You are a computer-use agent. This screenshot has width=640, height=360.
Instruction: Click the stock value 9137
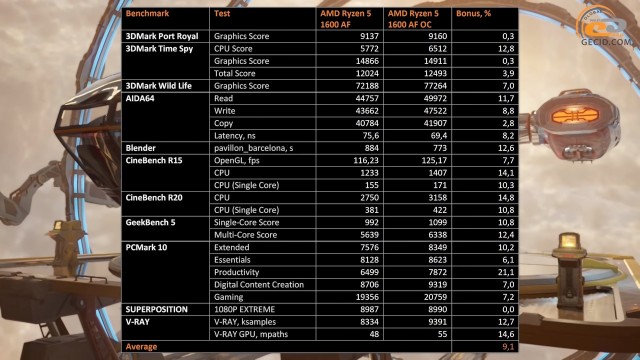[369, 36]
